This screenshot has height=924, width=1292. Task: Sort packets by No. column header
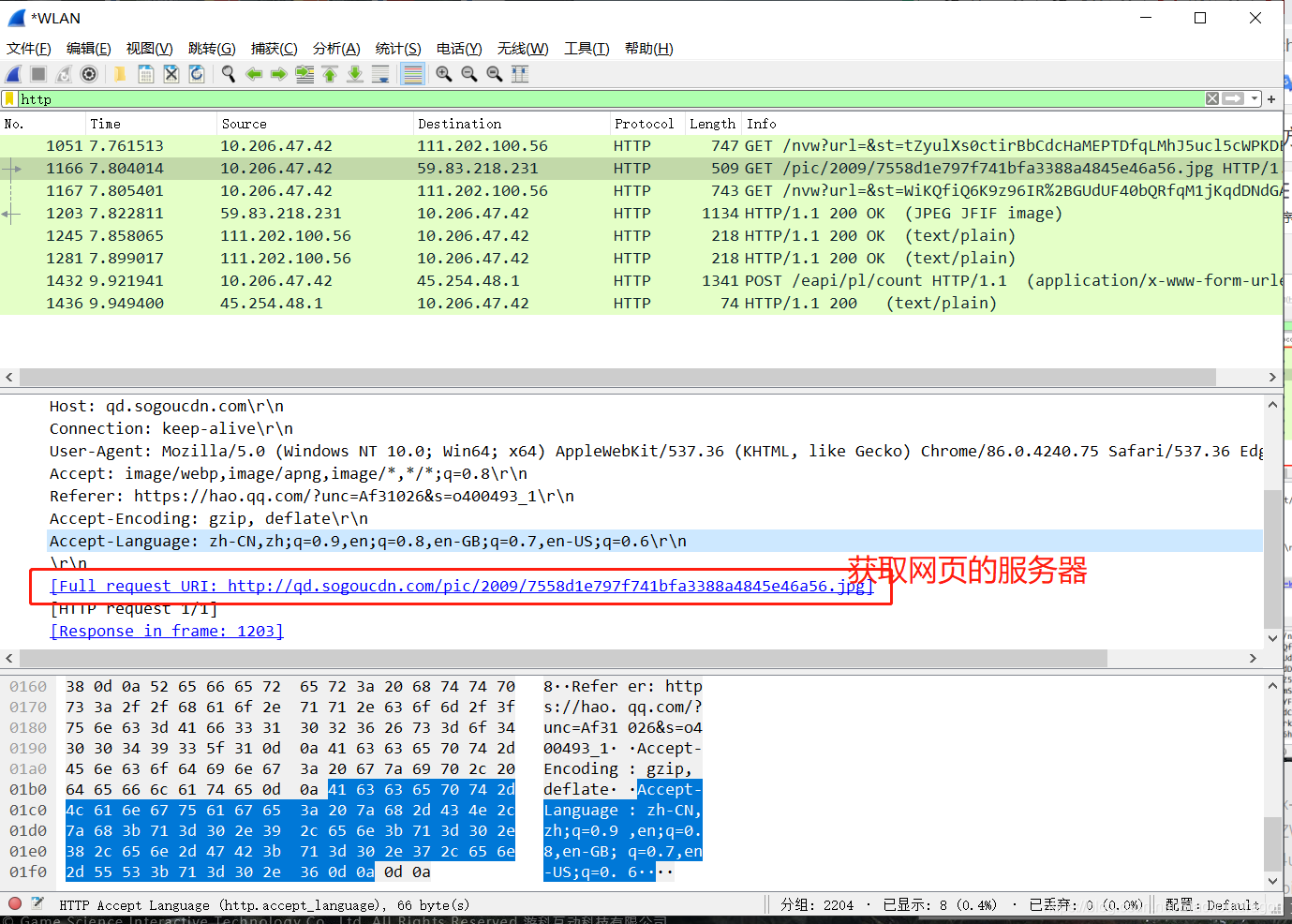[x=42, y=124]
